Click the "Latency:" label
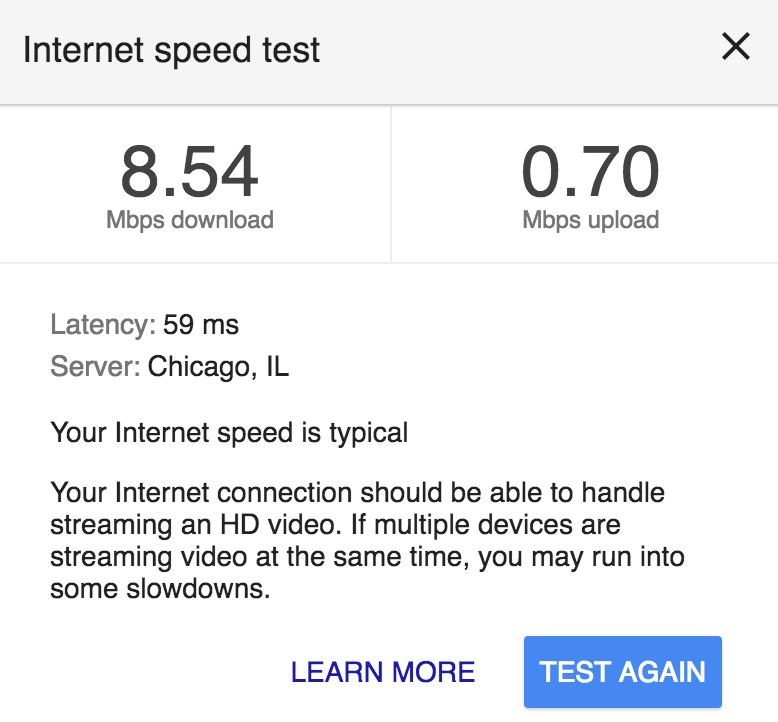Screen dimensions: 778x722 (103, 324)
